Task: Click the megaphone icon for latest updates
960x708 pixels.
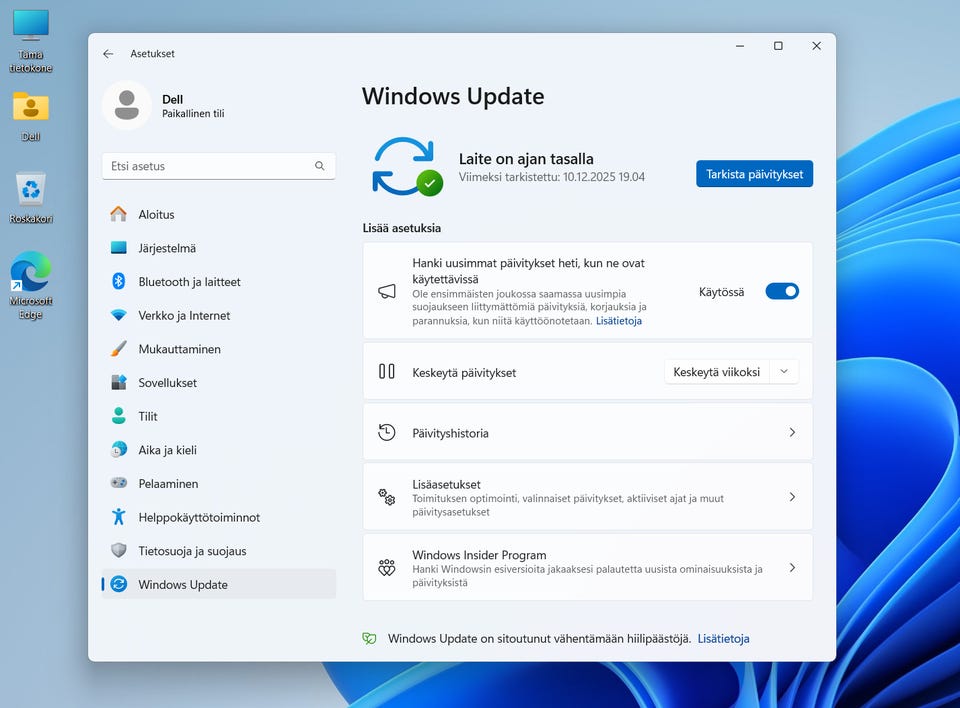Action: click(387, 292)
